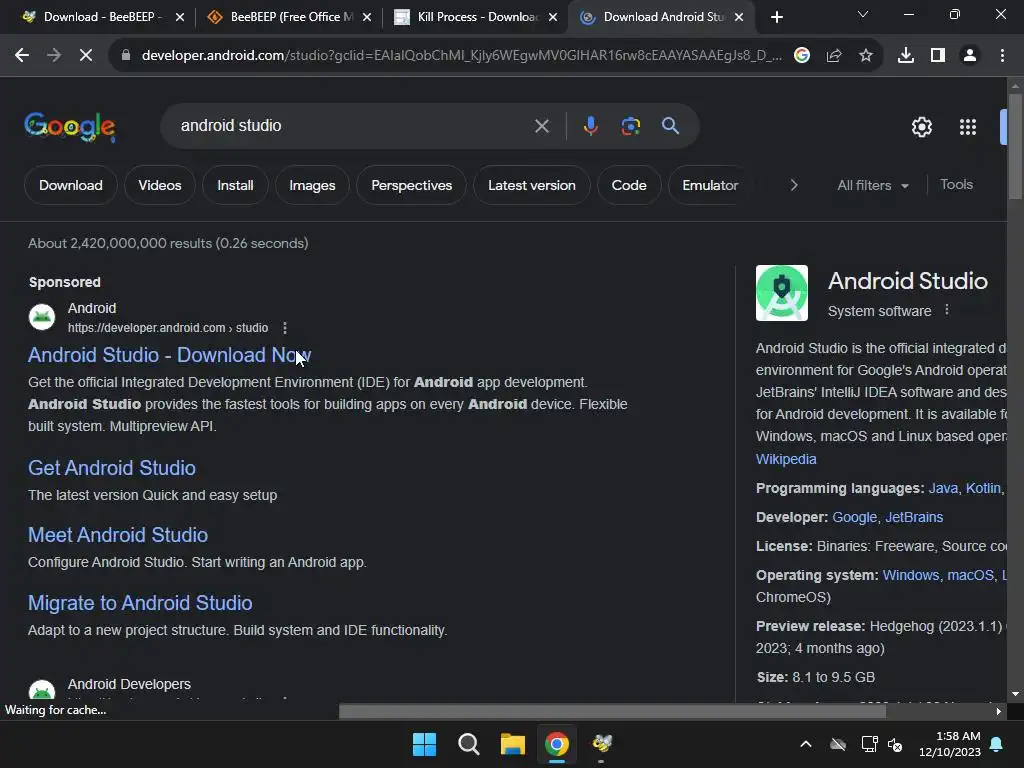The height and width of the screenshot is (768, 1024).
Task: Select the Emulator filter chip
Action: pos(710,185)
